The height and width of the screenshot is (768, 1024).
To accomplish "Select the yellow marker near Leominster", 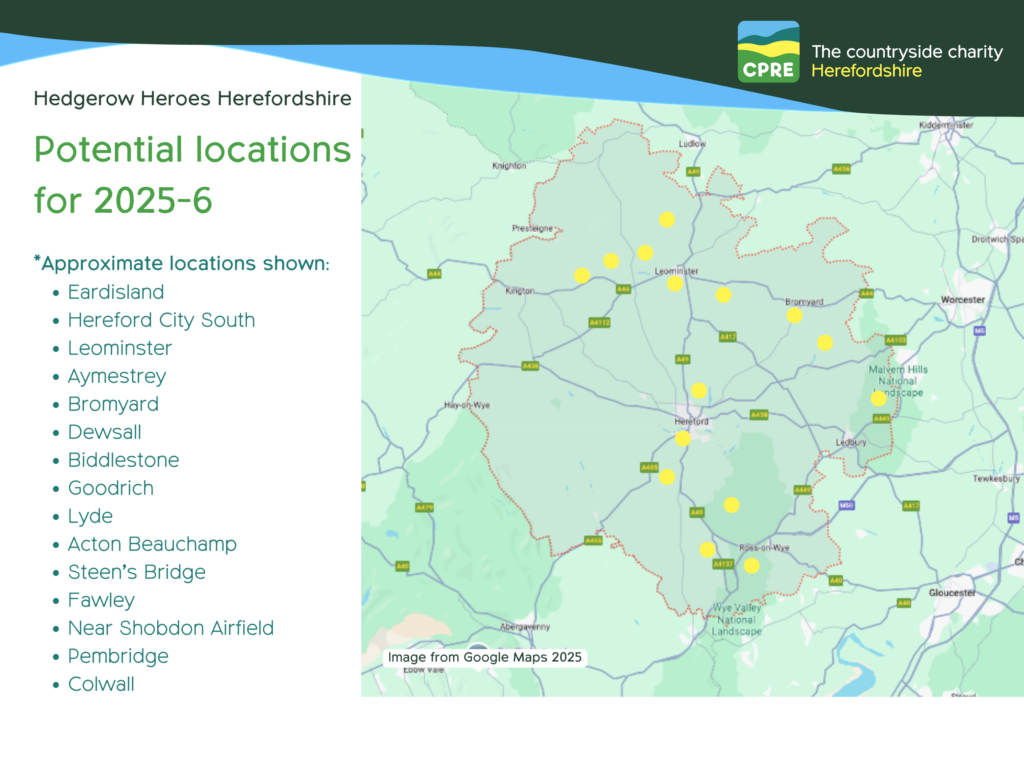I will tap(675, 283).
